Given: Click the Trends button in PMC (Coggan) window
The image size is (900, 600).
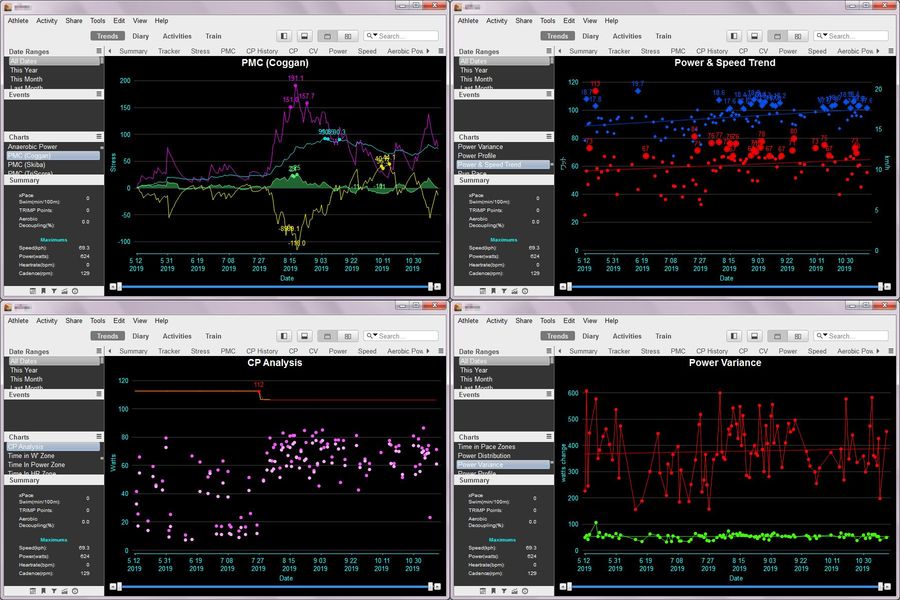Looking at the screenshot, I should [107, 36].
